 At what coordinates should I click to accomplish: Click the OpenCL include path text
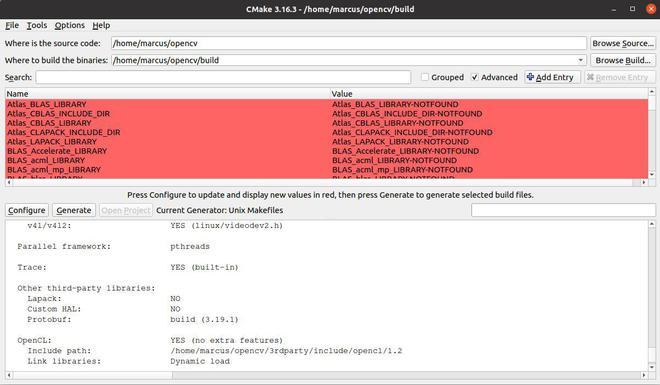(286, 351)
